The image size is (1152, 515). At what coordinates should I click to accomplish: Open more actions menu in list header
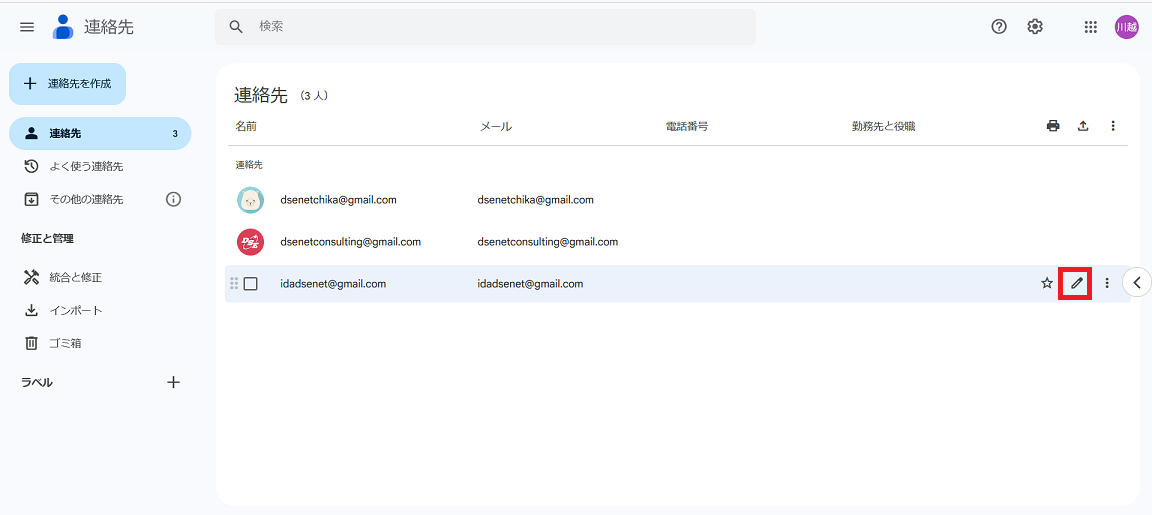point(1113,126)
